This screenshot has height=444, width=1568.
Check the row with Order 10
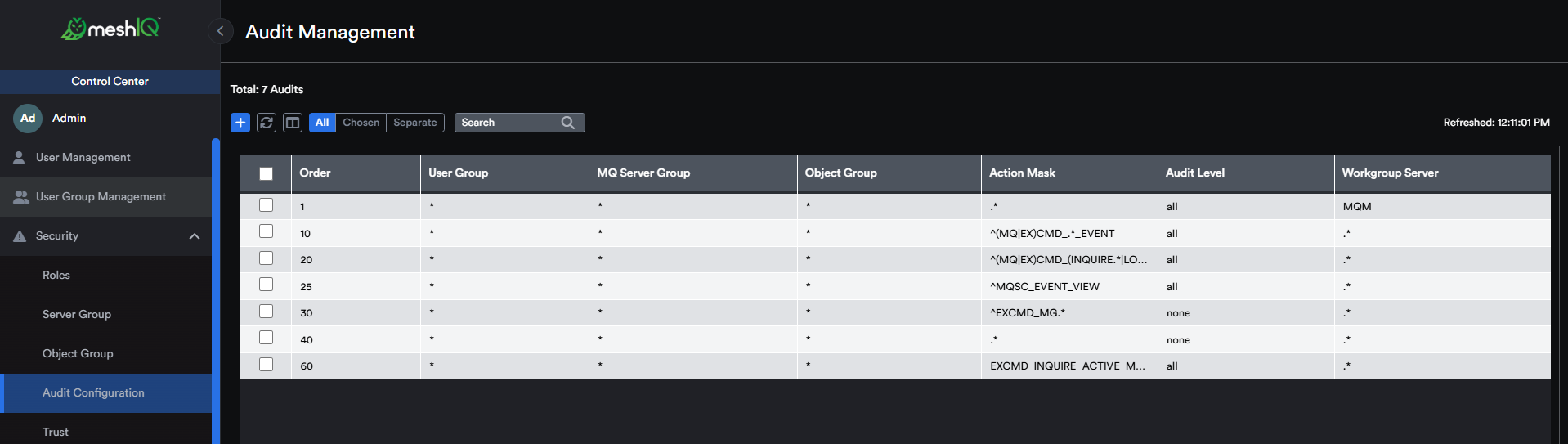tap(266, 231)
